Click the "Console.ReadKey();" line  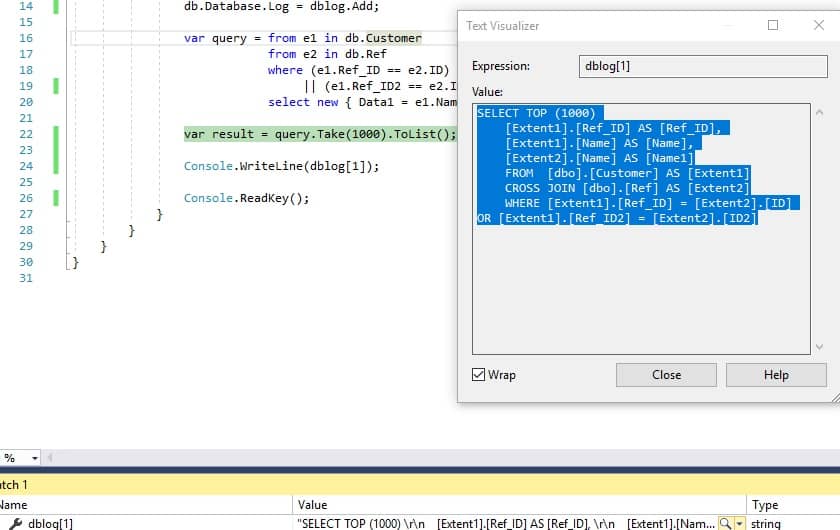click(246, 198)
